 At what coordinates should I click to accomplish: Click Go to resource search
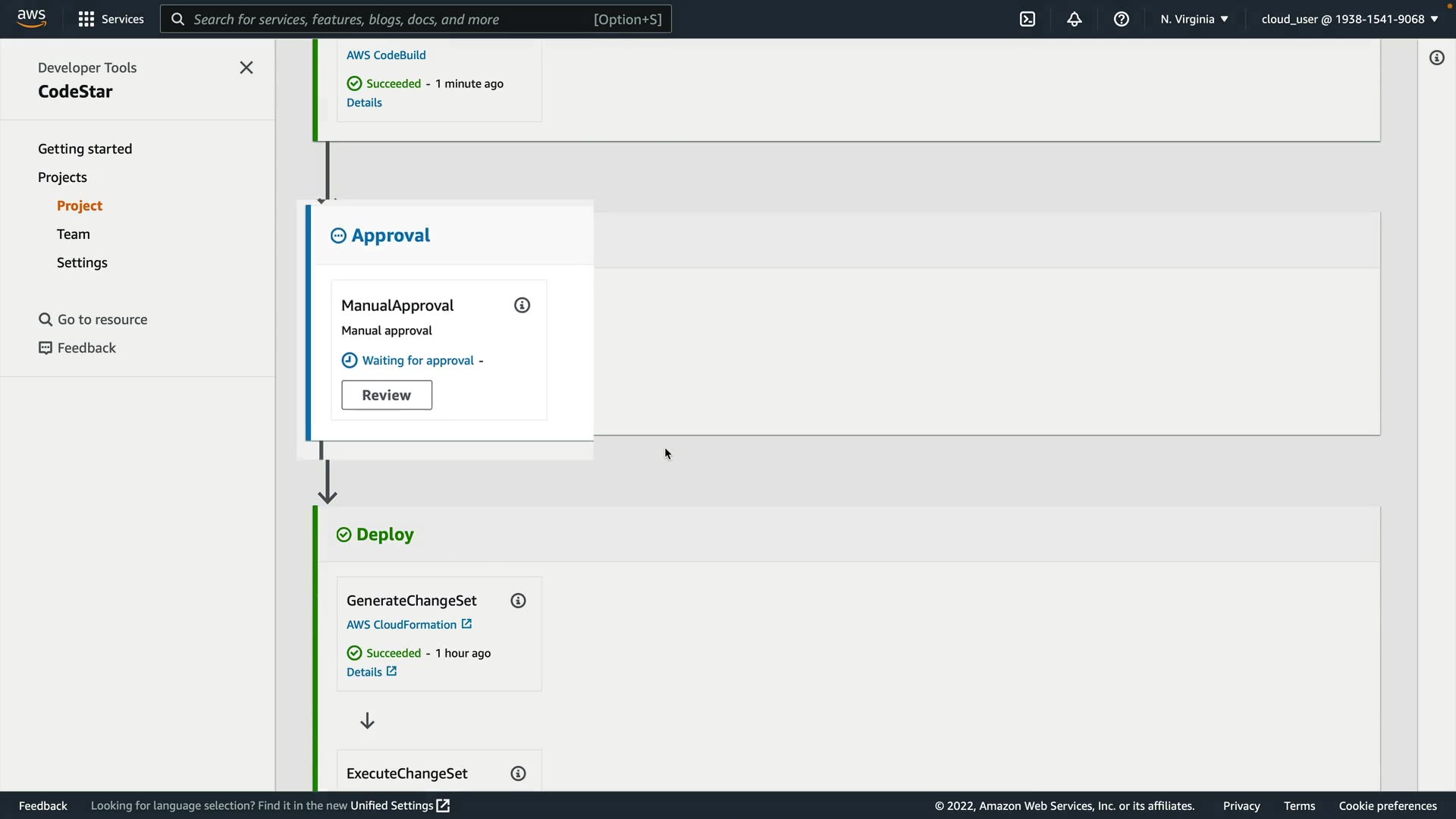click(x=93, y=319)
